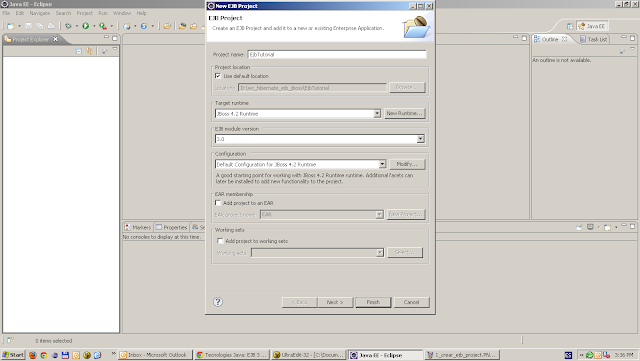This screenshot has height=361, width=640.
Task: Click the blue web services toolbar icon
Action: tap(144, 26)
